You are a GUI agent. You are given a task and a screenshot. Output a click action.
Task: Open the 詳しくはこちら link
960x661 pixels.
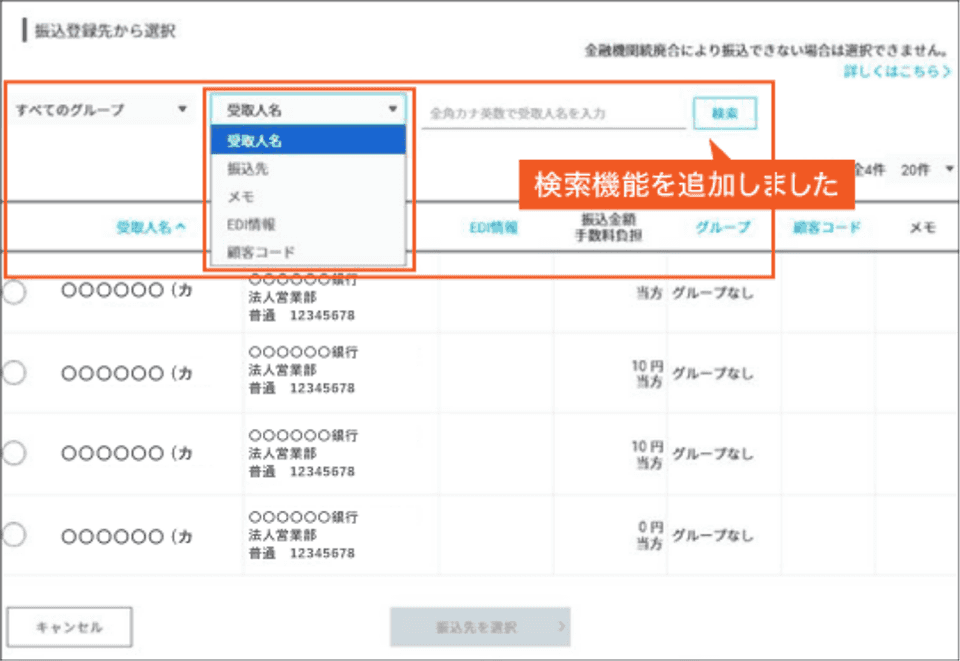(897, 71)
